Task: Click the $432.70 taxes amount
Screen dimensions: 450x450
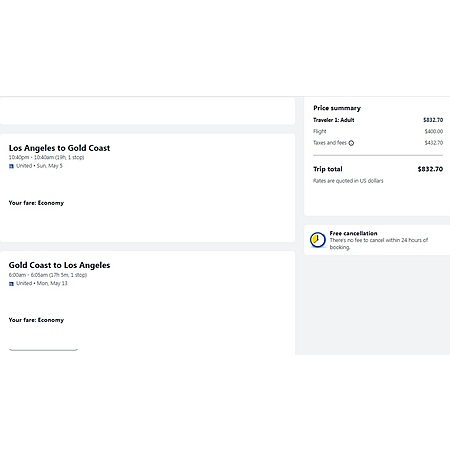Action: point(434,143)
